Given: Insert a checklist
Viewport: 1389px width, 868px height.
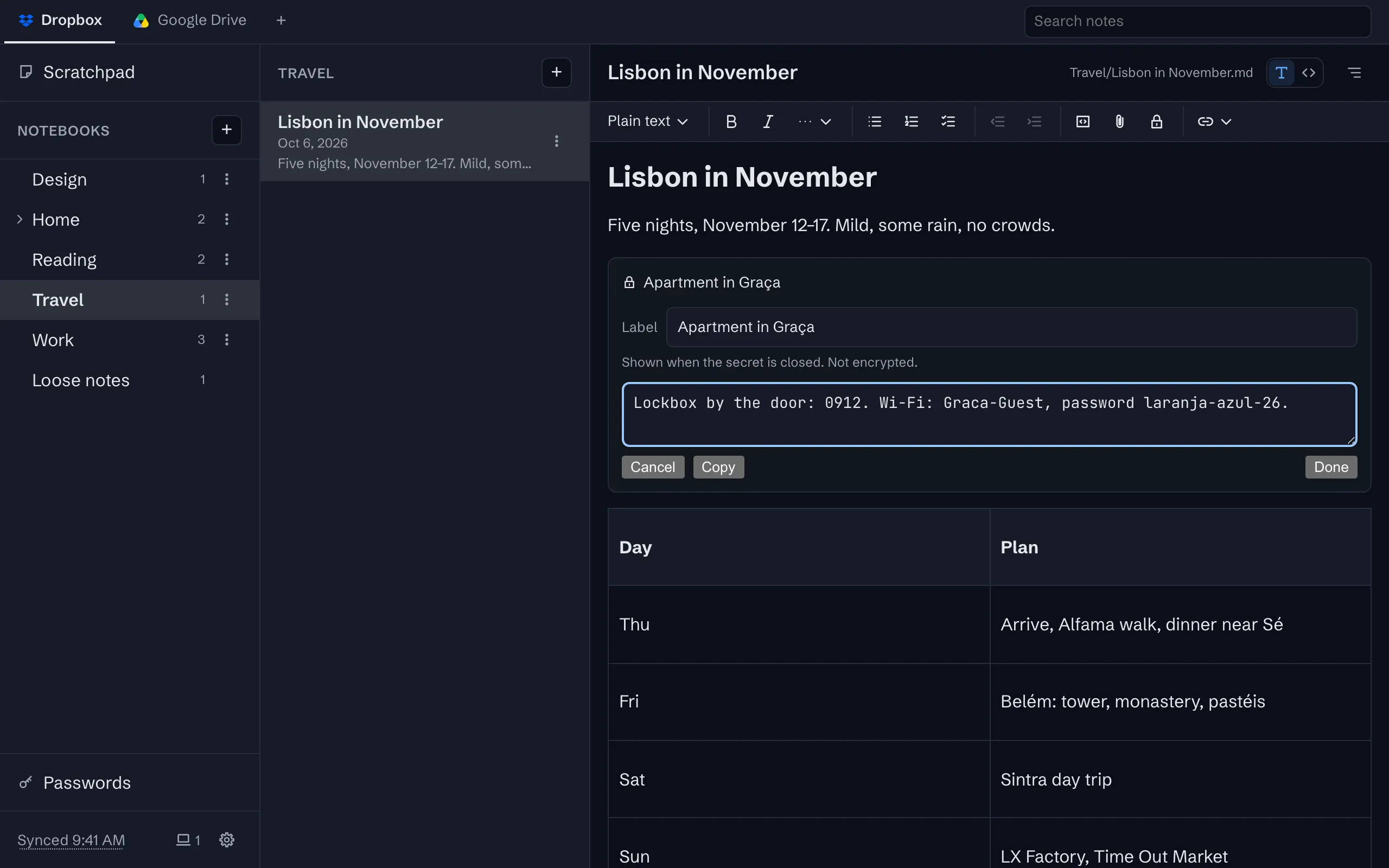Looking at the screenshot, I should coord(948,121).
